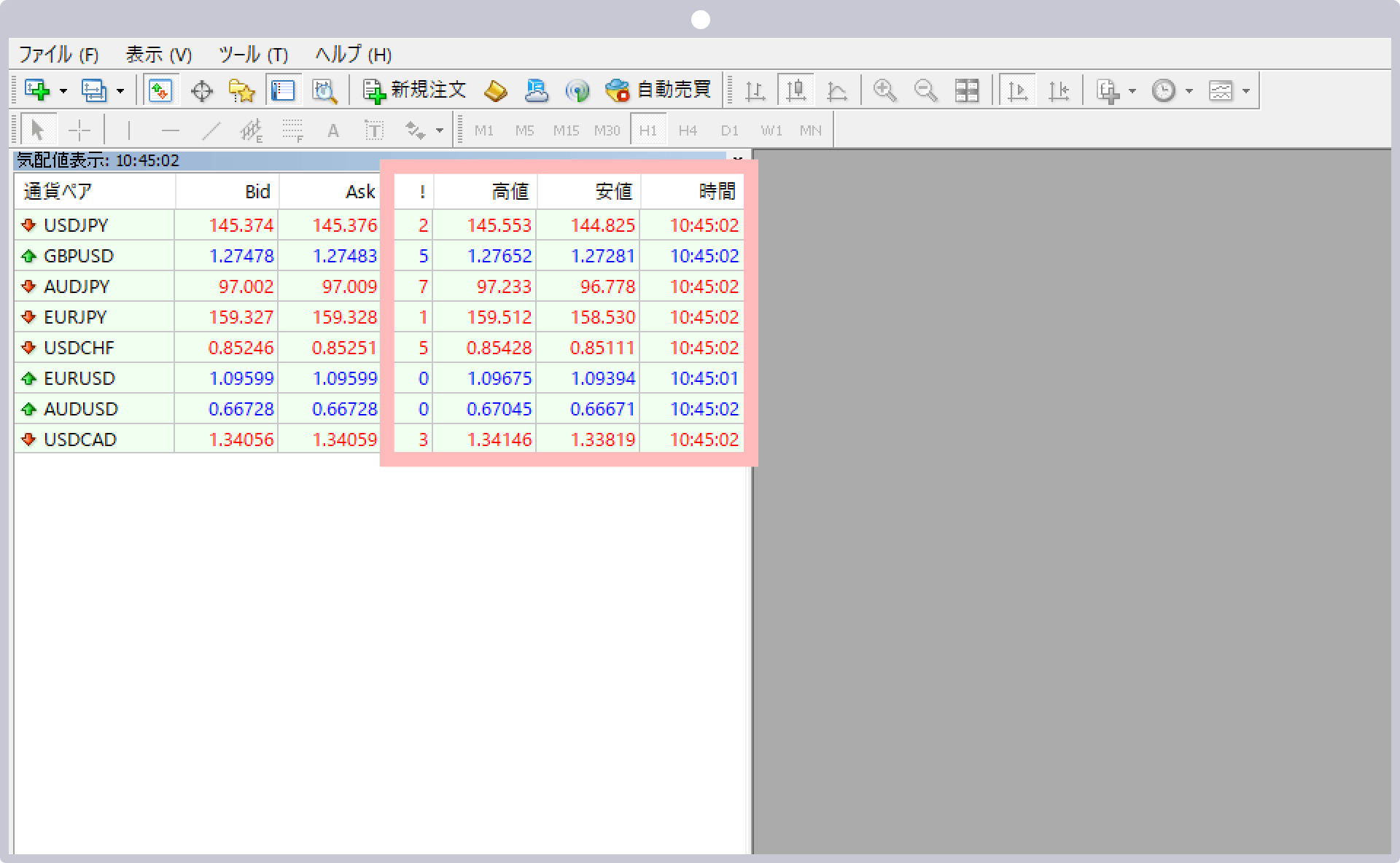Open the 表示 (V) menu
This screenshot has width=1400, height=863.
point(158,55)
